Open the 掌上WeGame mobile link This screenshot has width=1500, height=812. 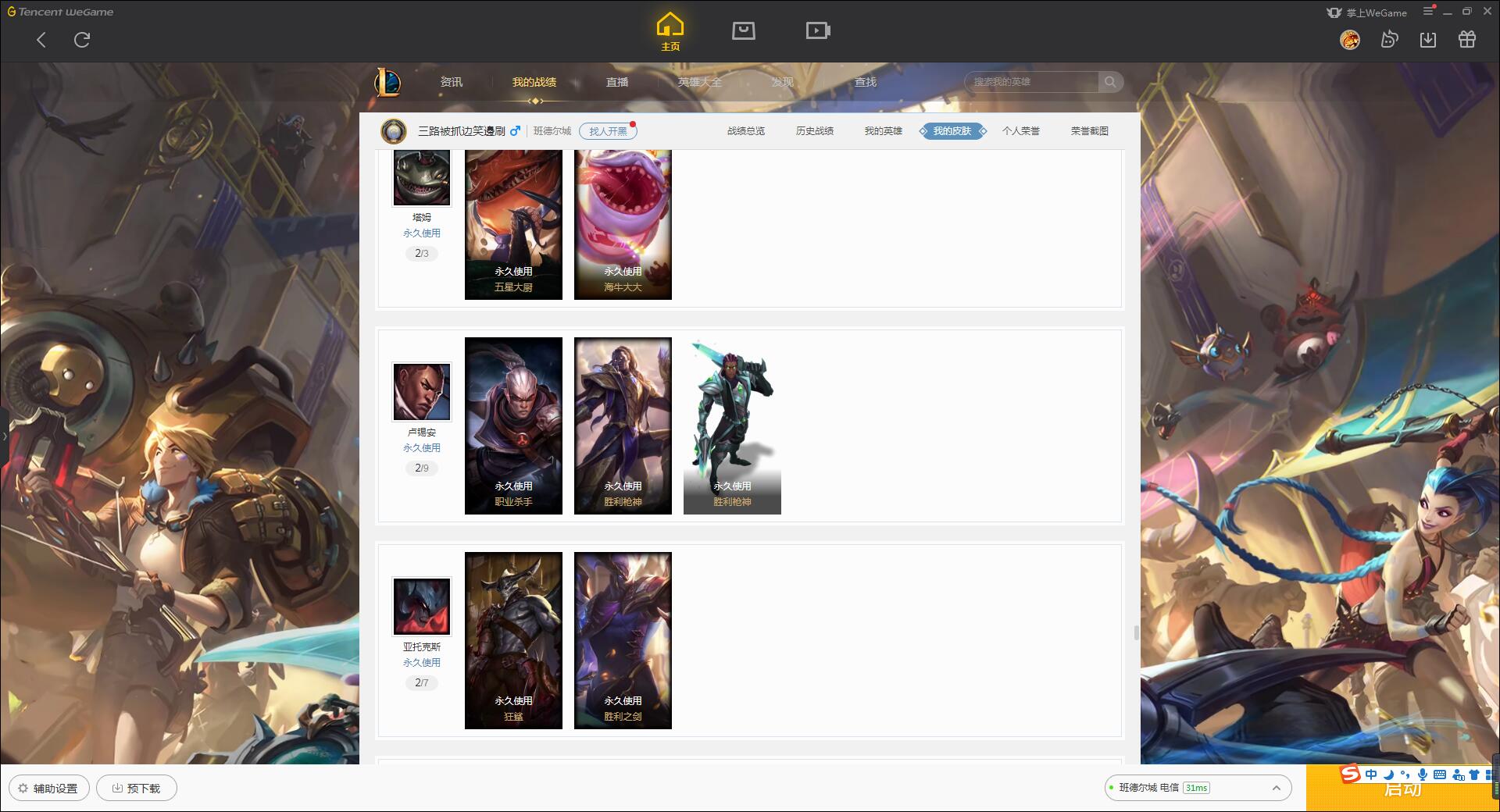point(1366,12)
